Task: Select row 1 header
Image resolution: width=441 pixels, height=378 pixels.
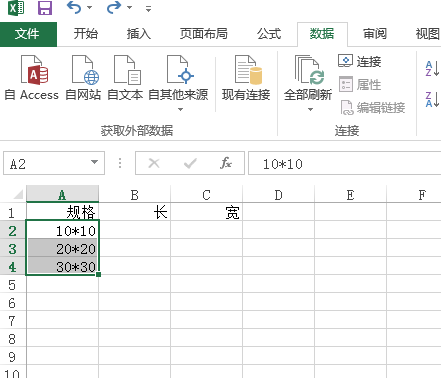Action: [x=13, y=212]
